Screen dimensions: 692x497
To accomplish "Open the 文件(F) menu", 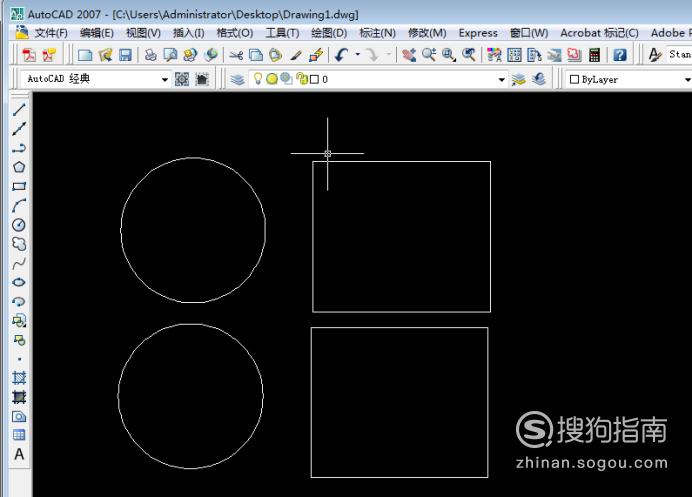I will 51,33.
